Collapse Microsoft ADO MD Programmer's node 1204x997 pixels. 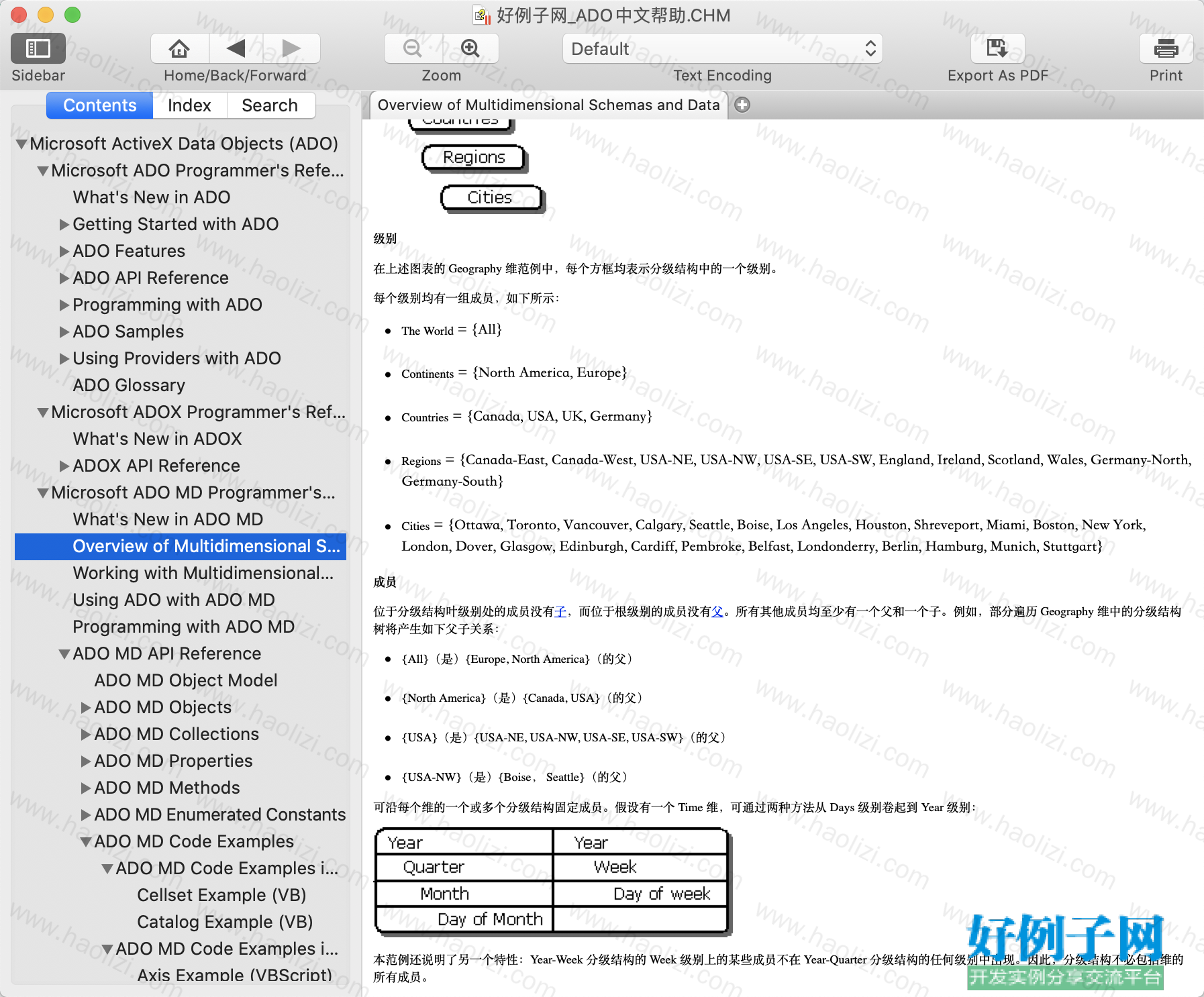tap(43, 492)
